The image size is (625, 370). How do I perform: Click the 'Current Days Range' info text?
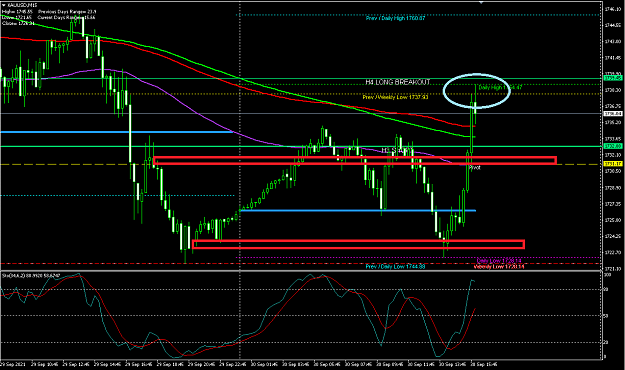pos(66,18)
